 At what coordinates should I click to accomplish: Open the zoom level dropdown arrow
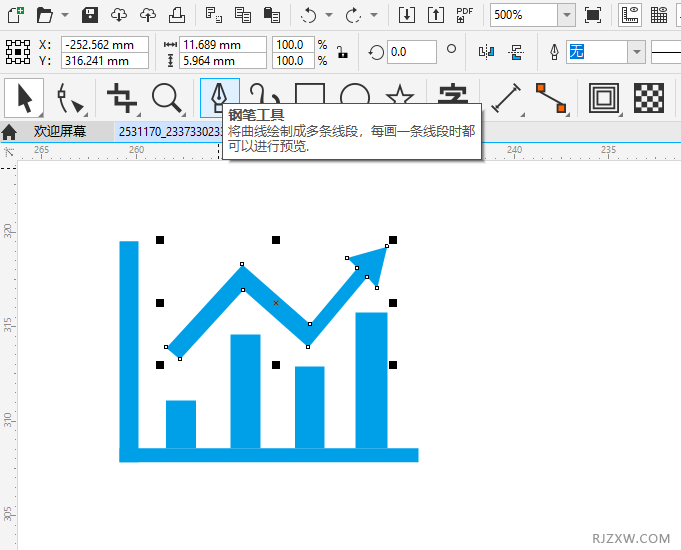coord(567,15)
